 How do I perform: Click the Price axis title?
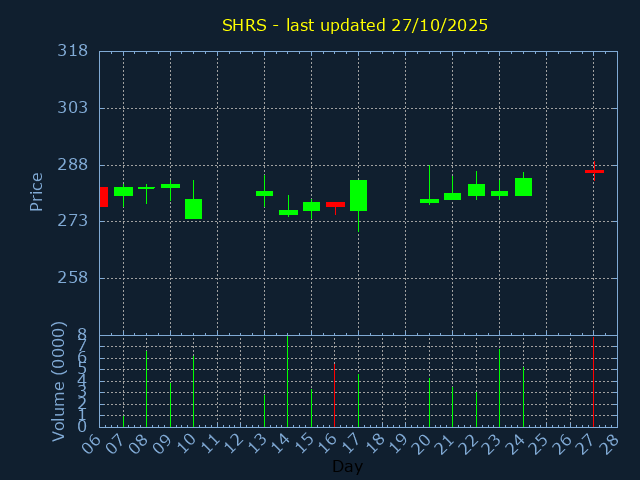[x=37, y=191]
